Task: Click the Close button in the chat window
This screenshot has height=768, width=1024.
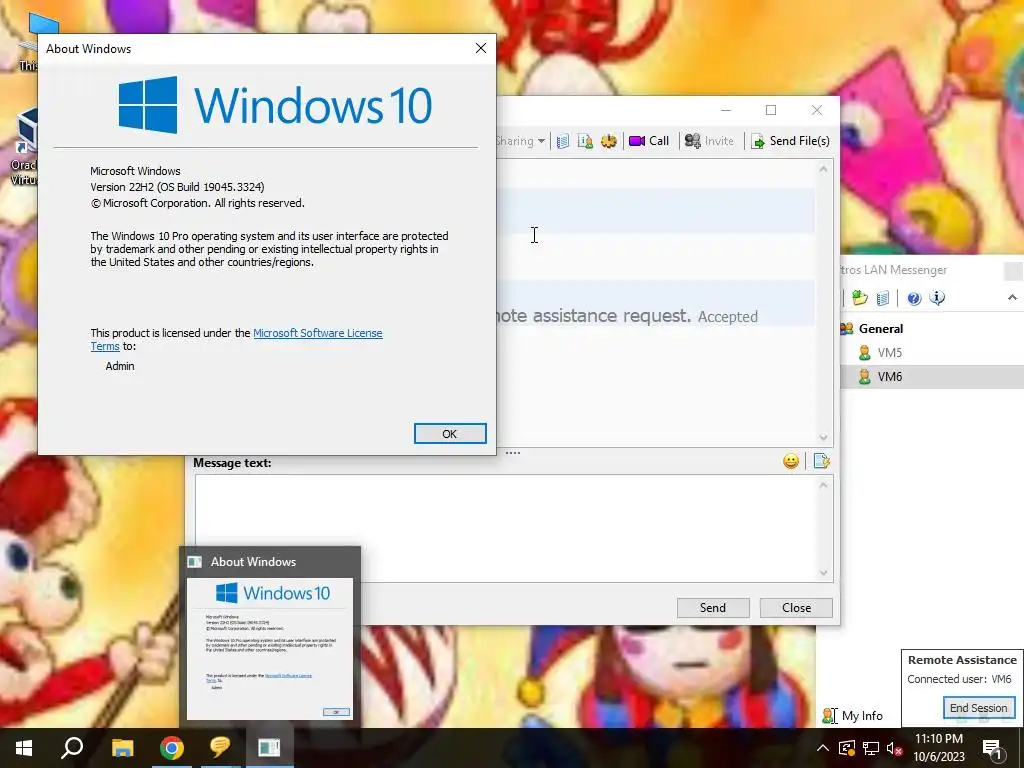Action: pos(796,607)
